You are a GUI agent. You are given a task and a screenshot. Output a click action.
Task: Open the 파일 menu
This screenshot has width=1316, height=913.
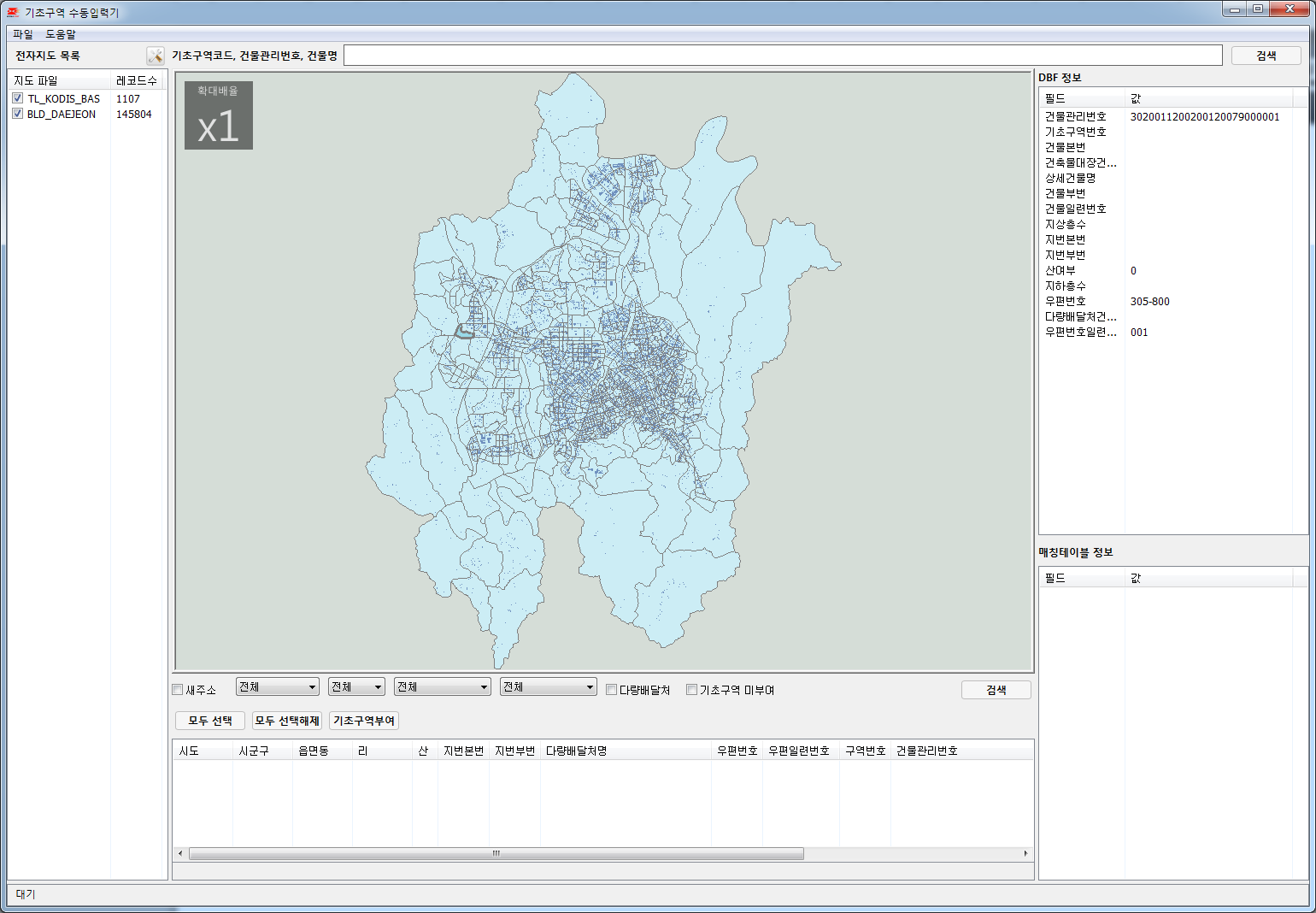pos(23,34)
